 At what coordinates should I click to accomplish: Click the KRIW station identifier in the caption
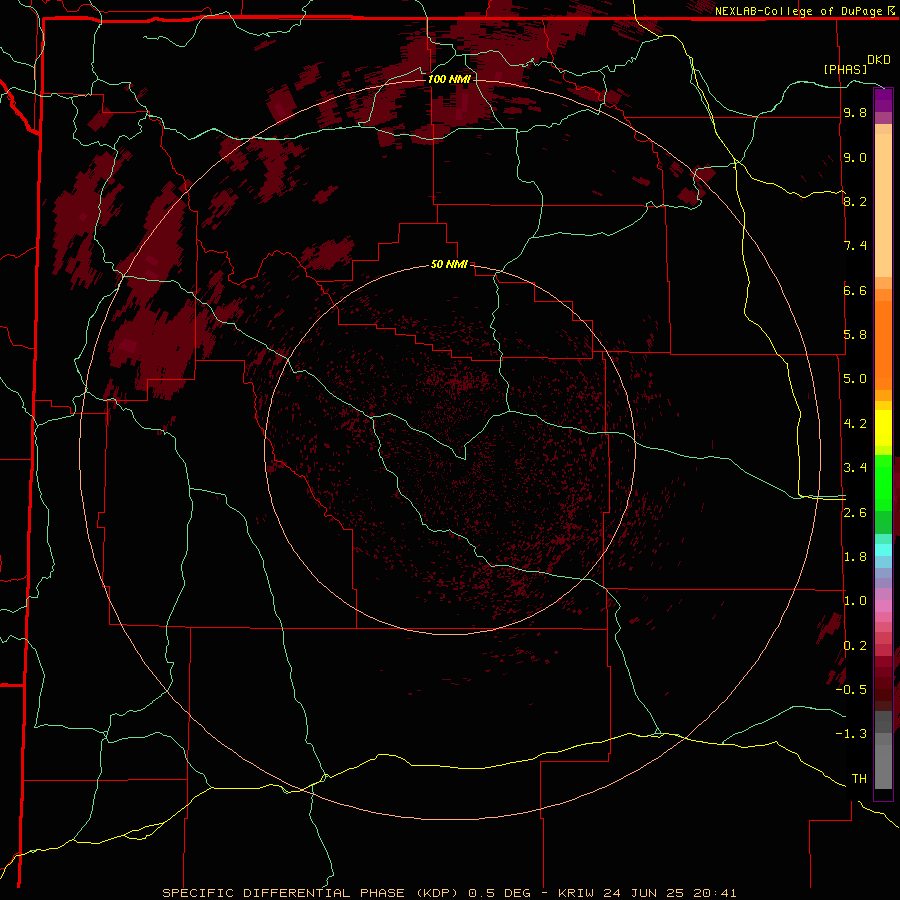click(576, 893)
